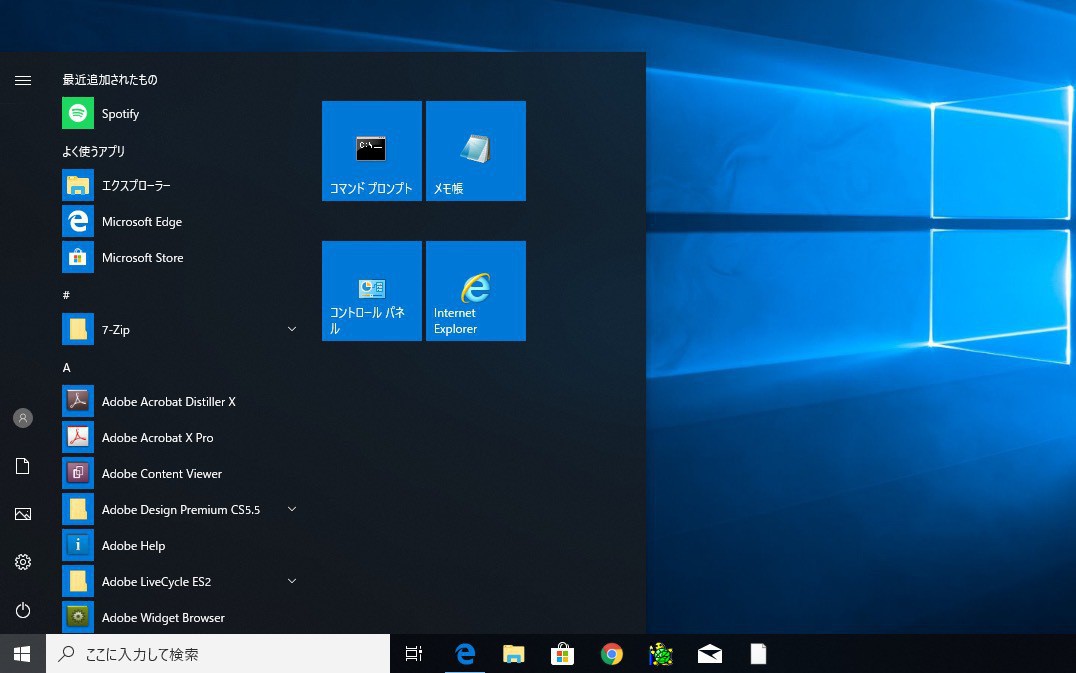1076x673 pixels.
Task: Click the letter A section header
Action: tap(67, 368)
